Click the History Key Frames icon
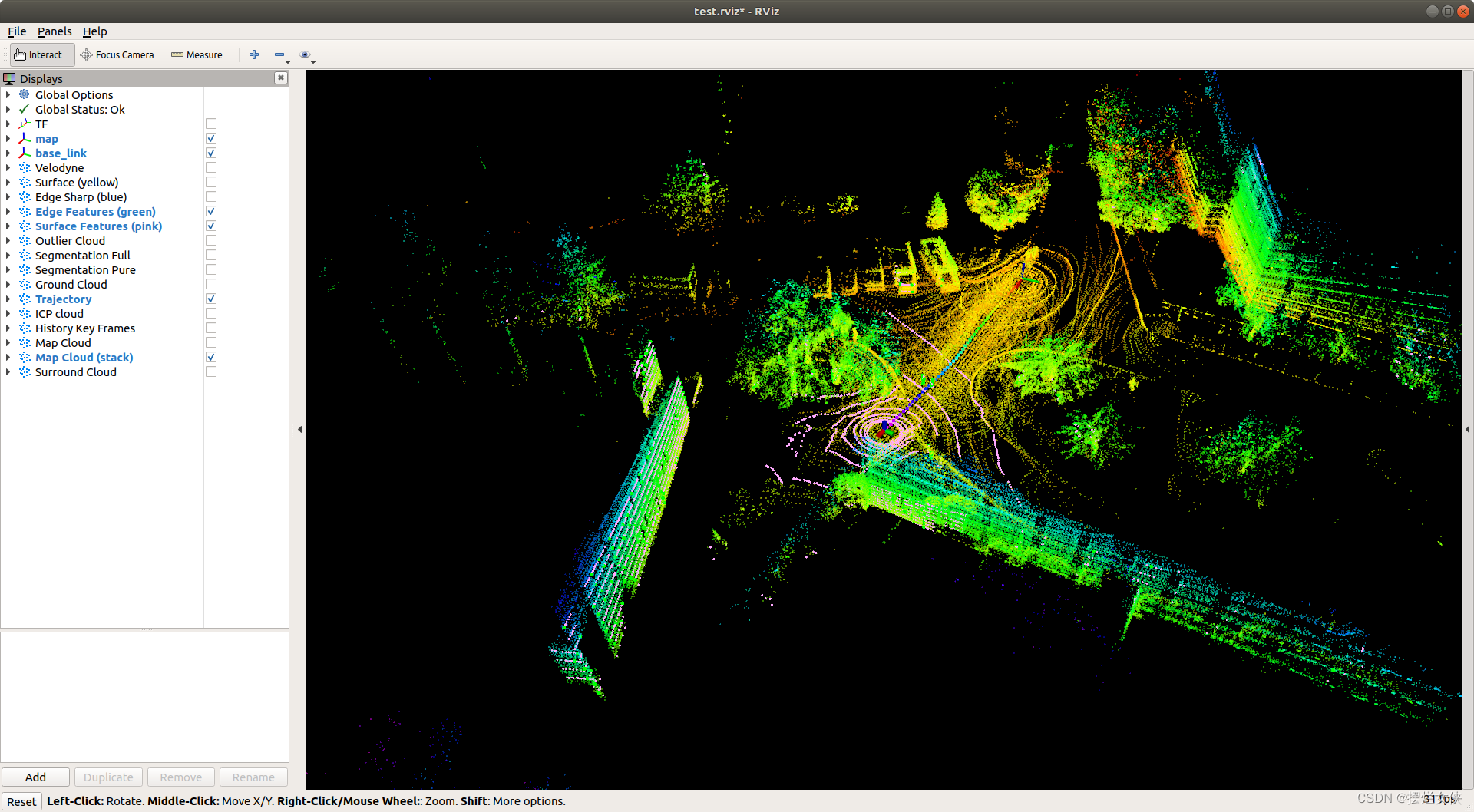Image resolution: width=1474 pixels, height=812 pixels. [25, 328]
